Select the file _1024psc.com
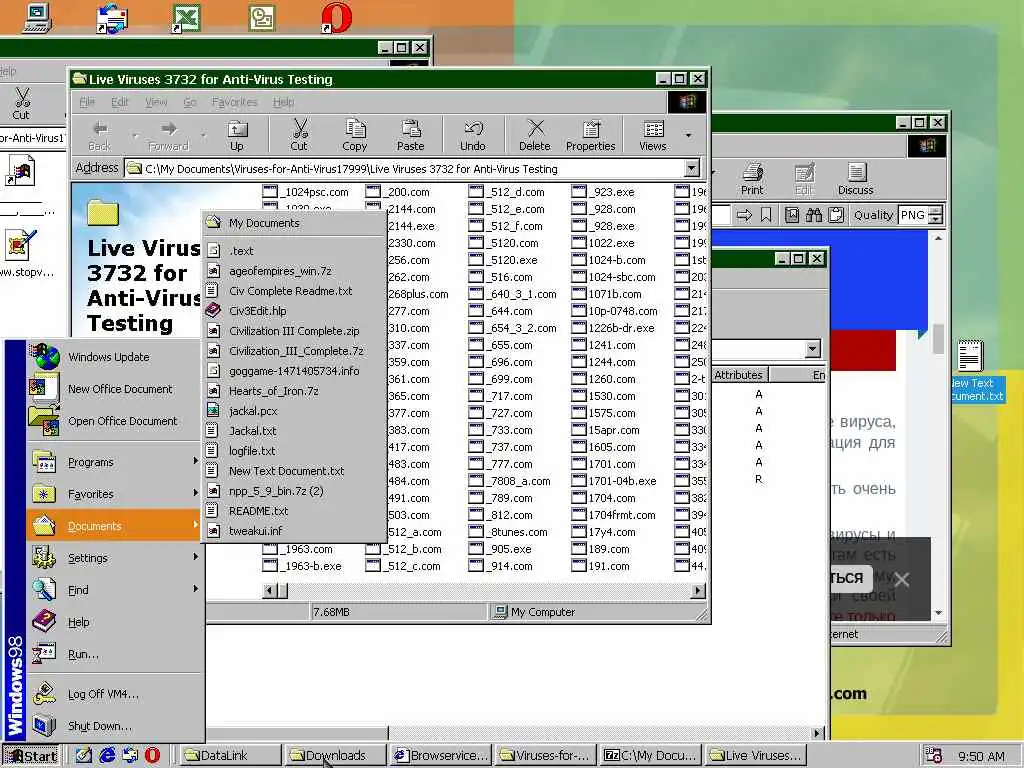The image size is (1024, 768). point(306,192)
